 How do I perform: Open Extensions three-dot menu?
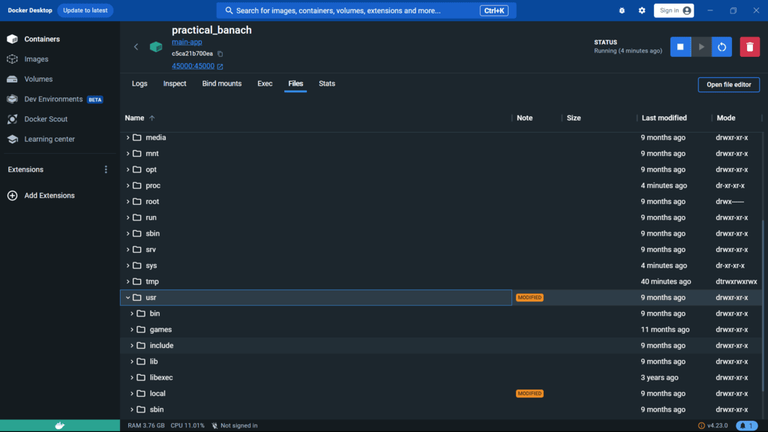pos(106,169)
